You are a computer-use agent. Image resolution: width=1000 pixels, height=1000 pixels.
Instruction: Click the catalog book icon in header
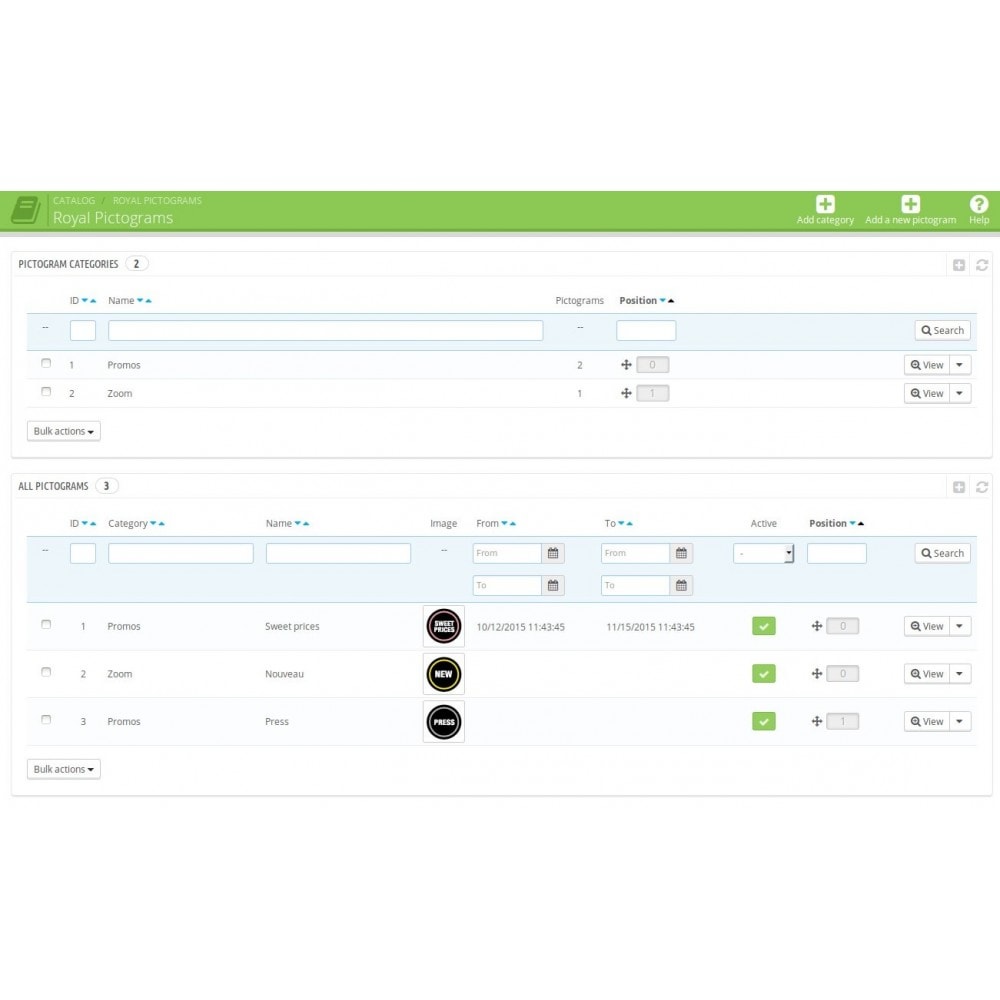tap(26, 210)
